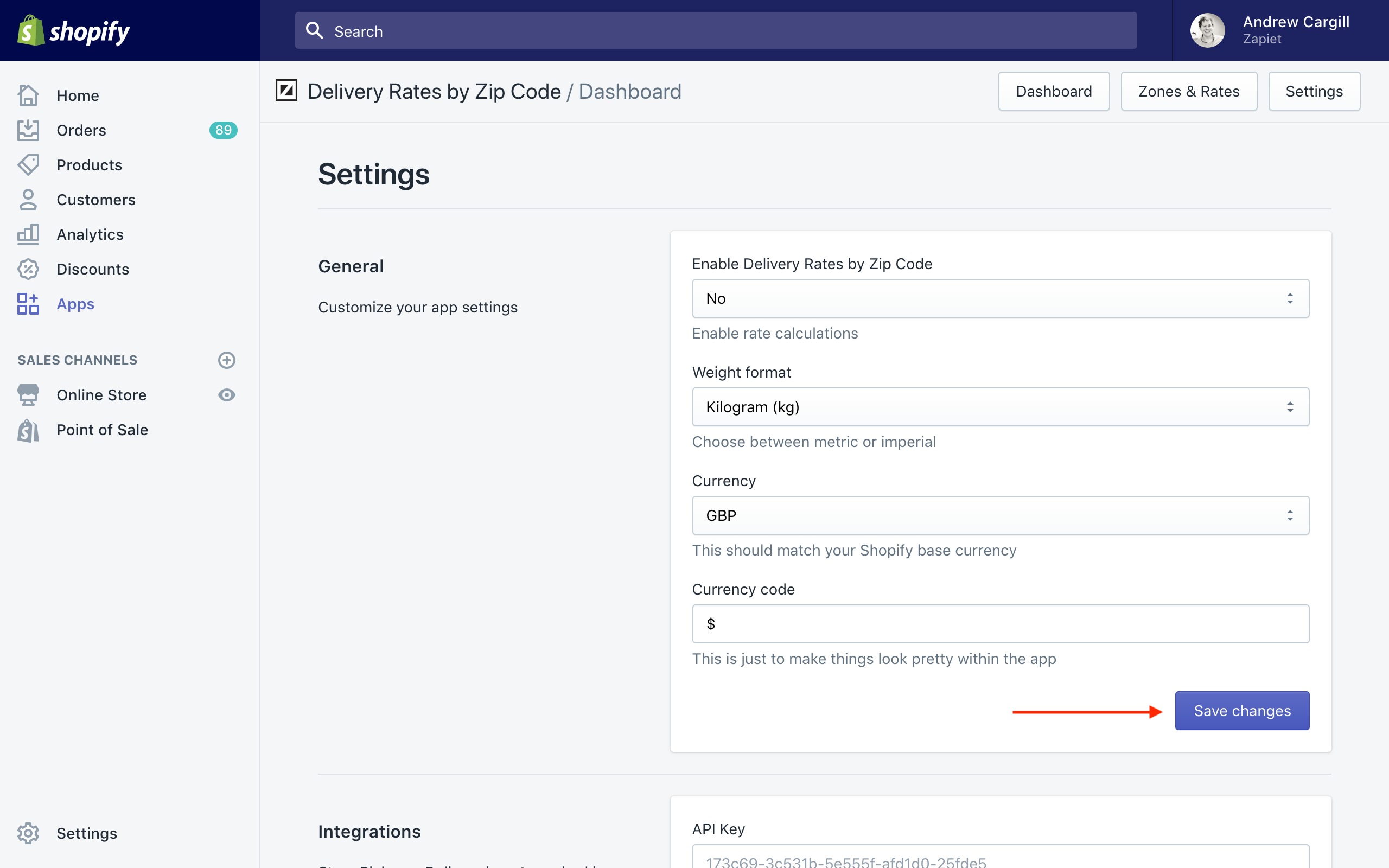Click the Customers person icon
The height and width of the screenshot is (868, 1389).
click(28, 200)
